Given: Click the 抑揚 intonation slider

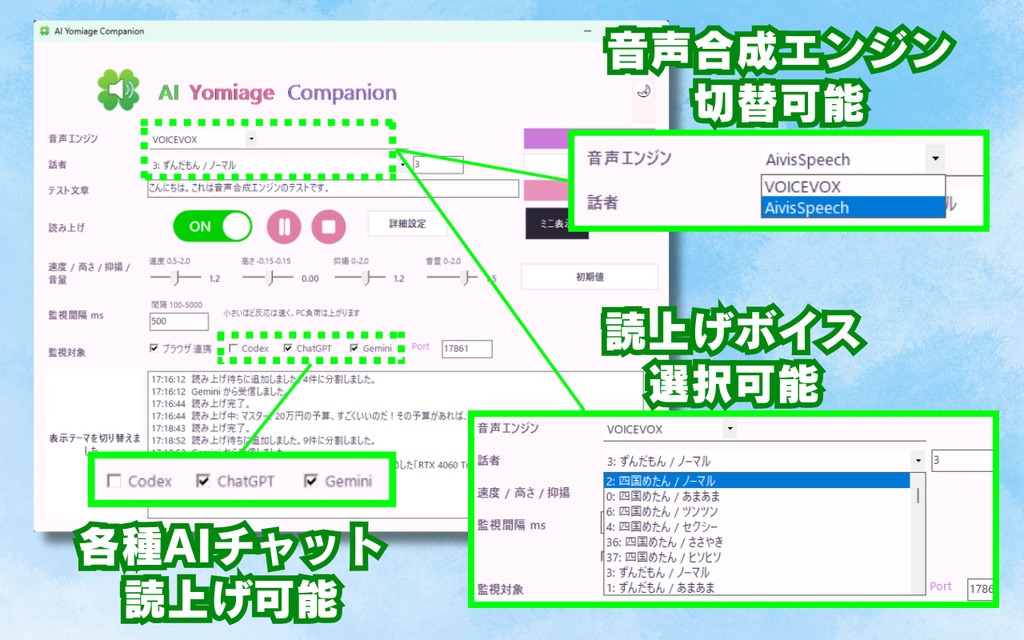Looking at the screenshot, I should [360, 278].
